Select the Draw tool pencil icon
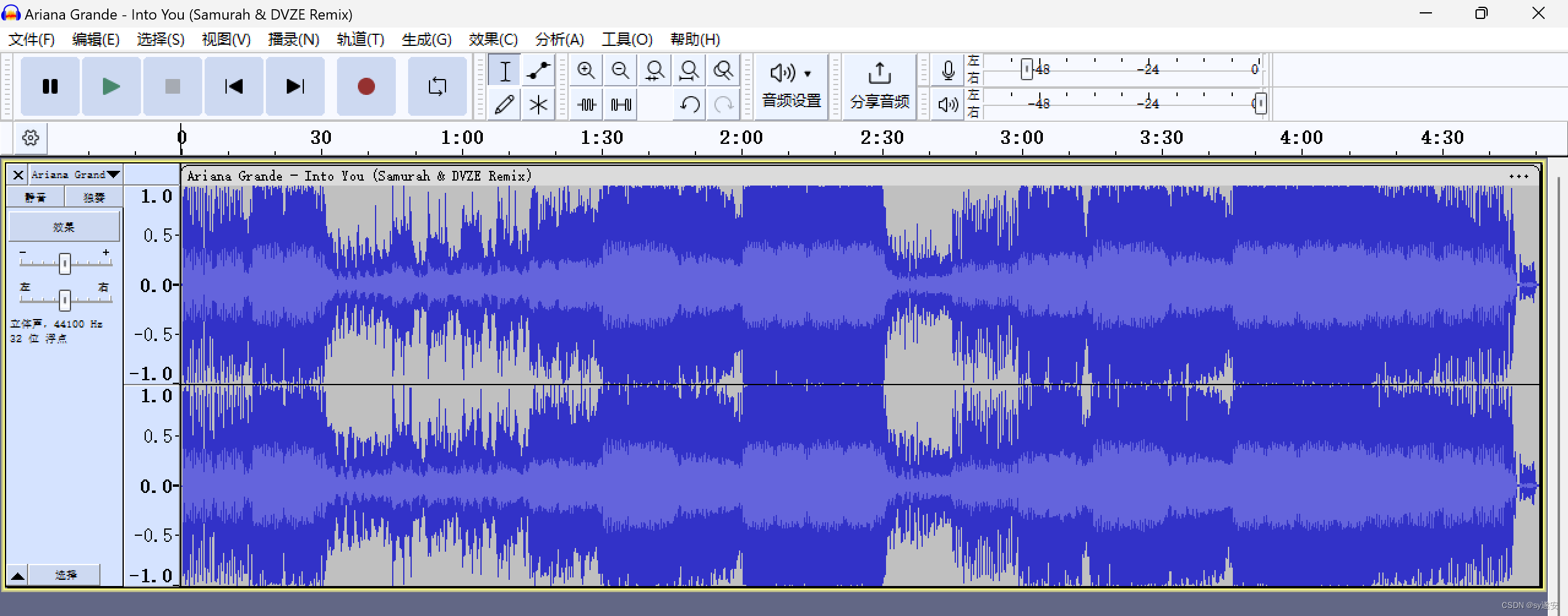This screenshot has height=616, width=1568. click(x=504, y=104)
